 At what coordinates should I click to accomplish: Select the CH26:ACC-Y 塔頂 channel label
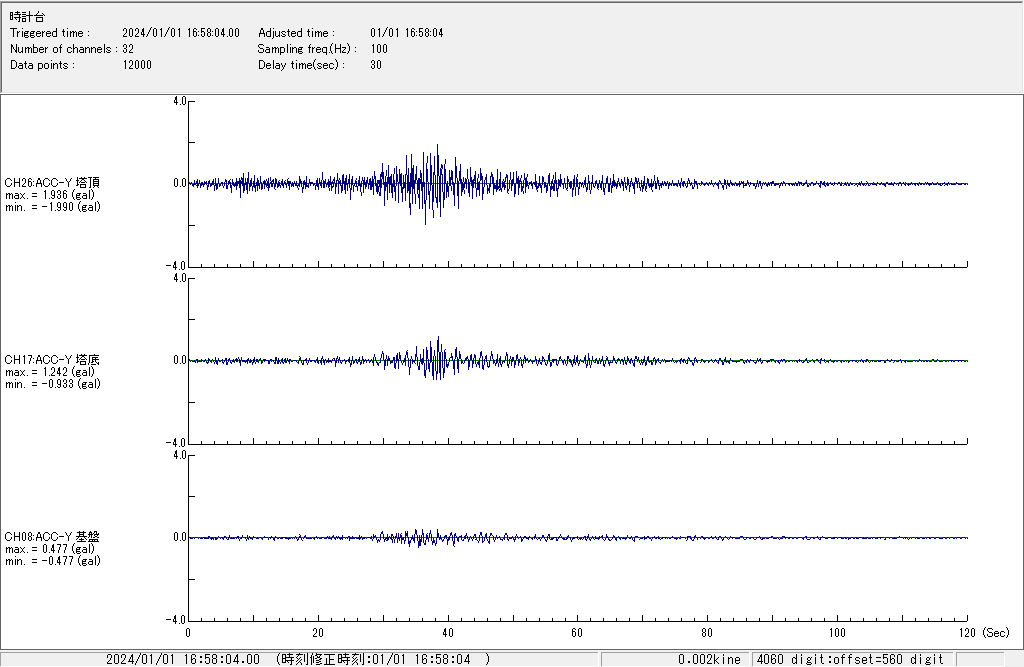pyautogui.click(x=52, y=182)
